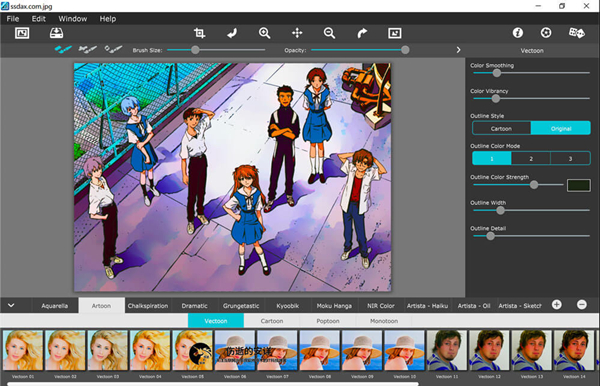This screenshot has height=386, width=600.
Task: Set Outline Style to Cartoon
Action: tap(501, 129)
